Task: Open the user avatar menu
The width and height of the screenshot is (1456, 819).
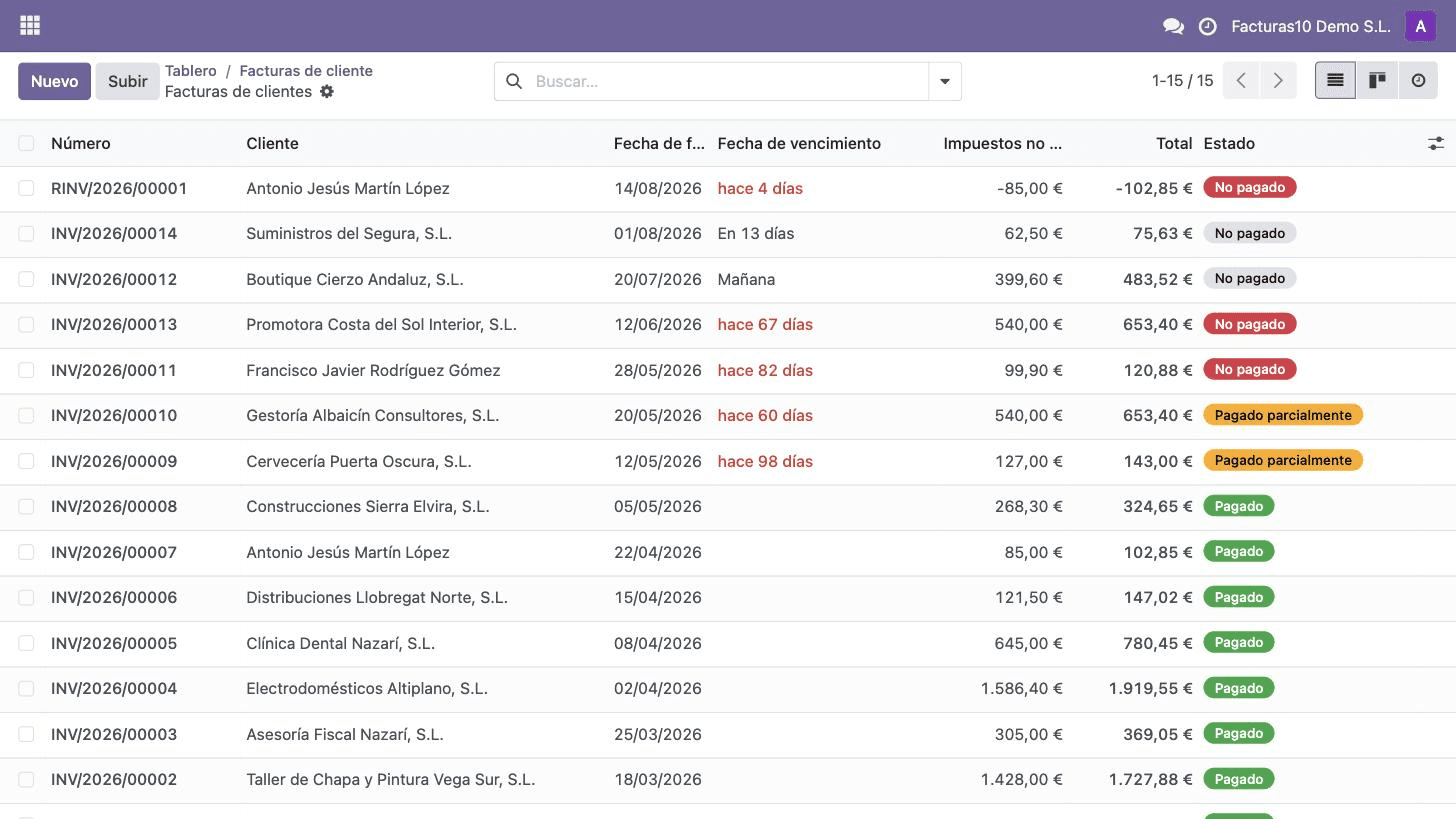Action: tap(1421, 26)
